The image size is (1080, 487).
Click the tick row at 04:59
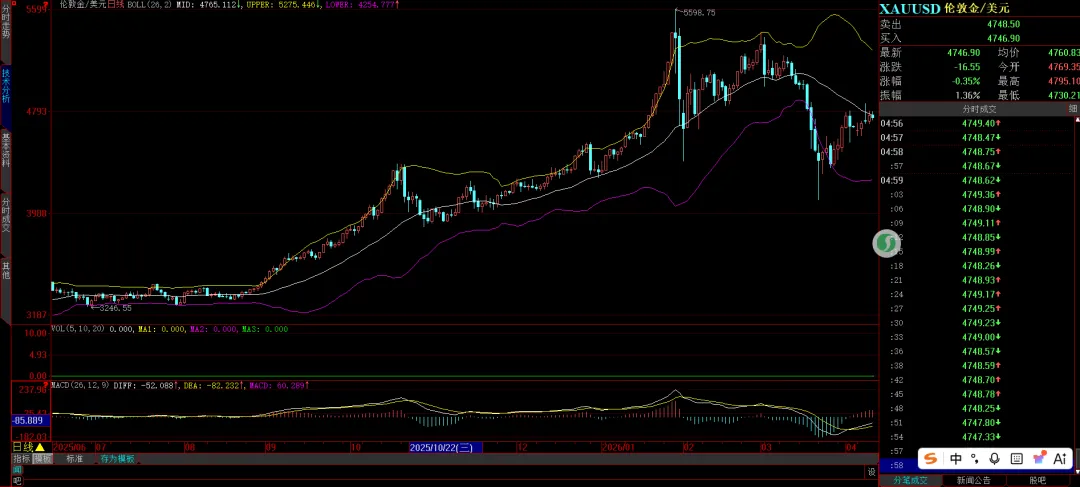[979, 180]
